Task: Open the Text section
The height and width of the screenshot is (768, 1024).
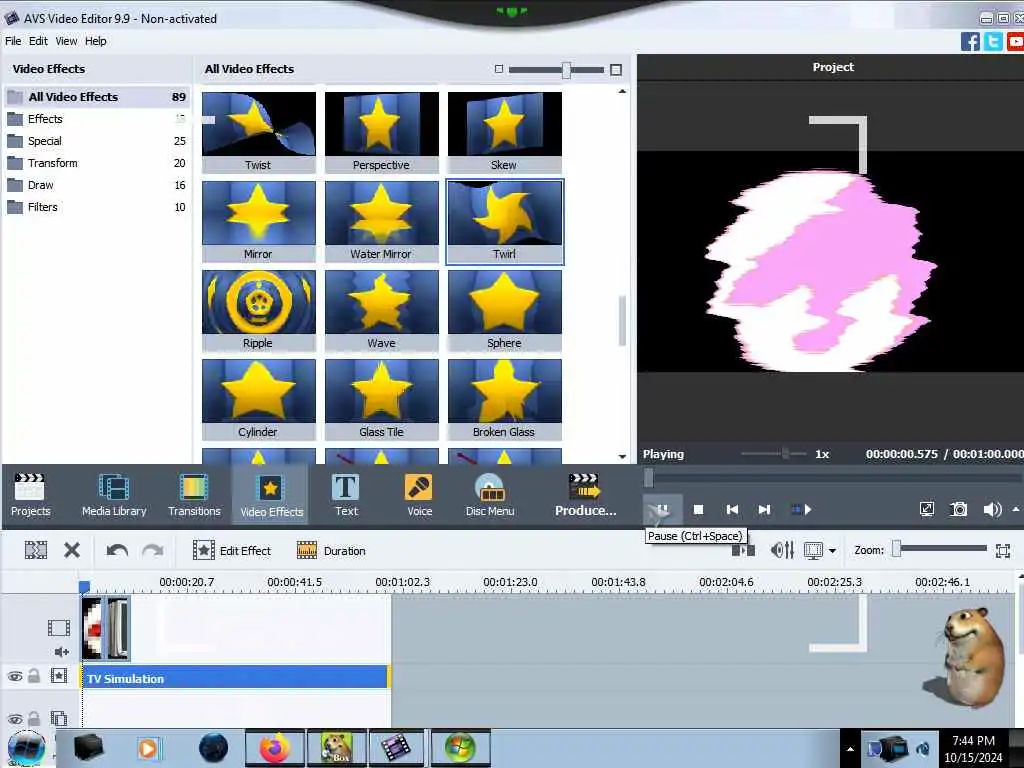Action: (345, 494)
